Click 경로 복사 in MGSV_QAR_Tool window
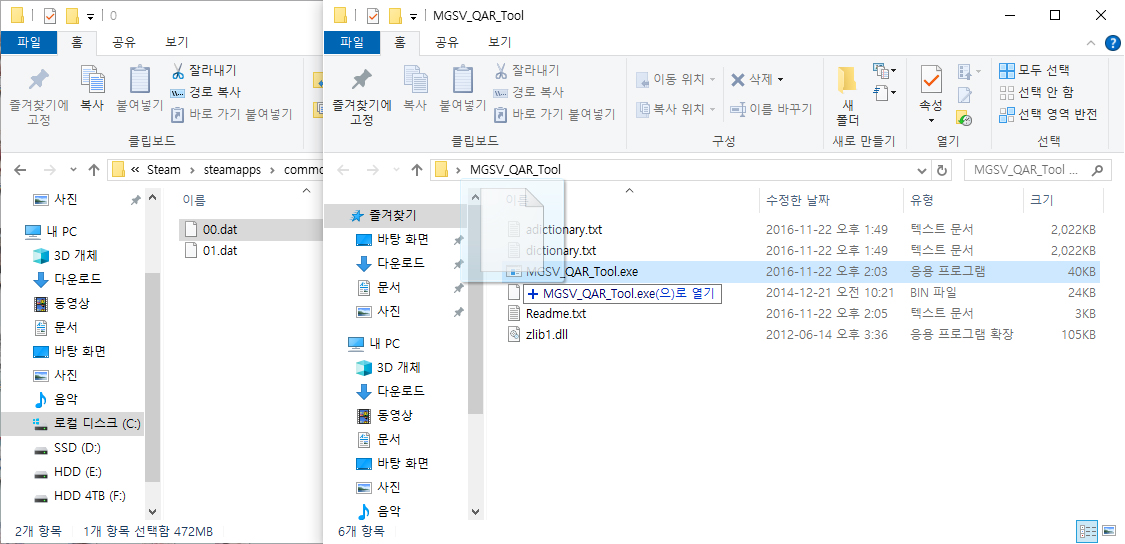 point(529,92)
